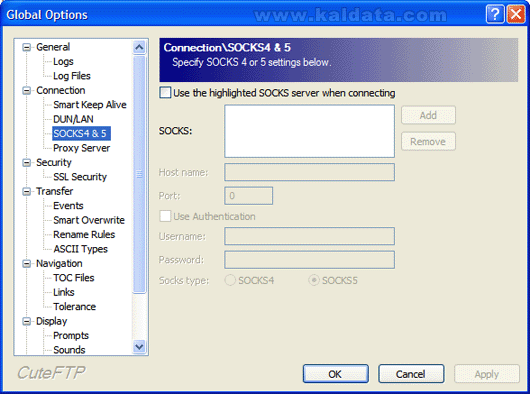Click the Transfer category label
530x394 pixels.
tap(54, 191)
